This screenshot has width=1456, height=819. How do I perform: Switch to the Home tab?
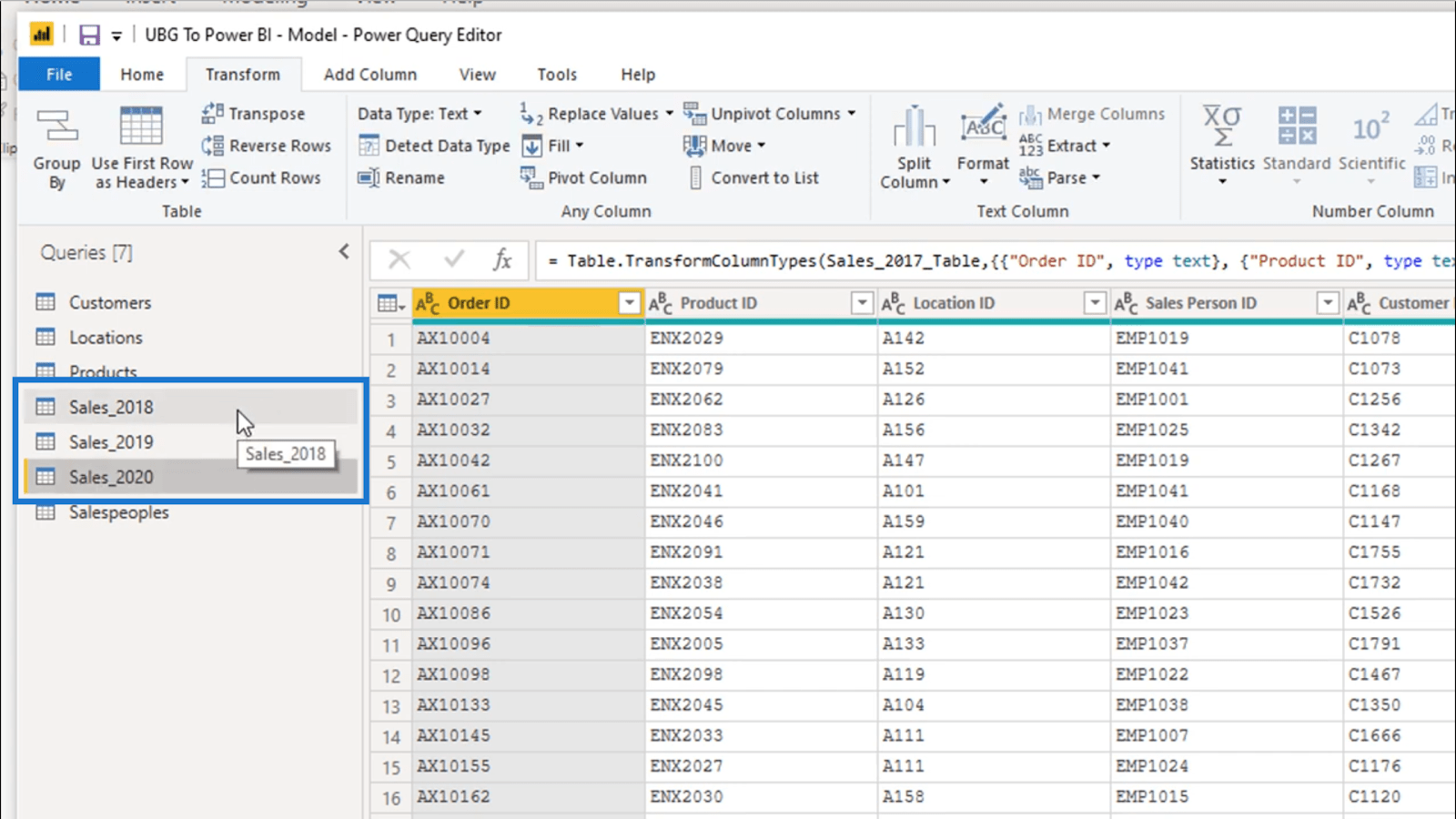point(142,75)
